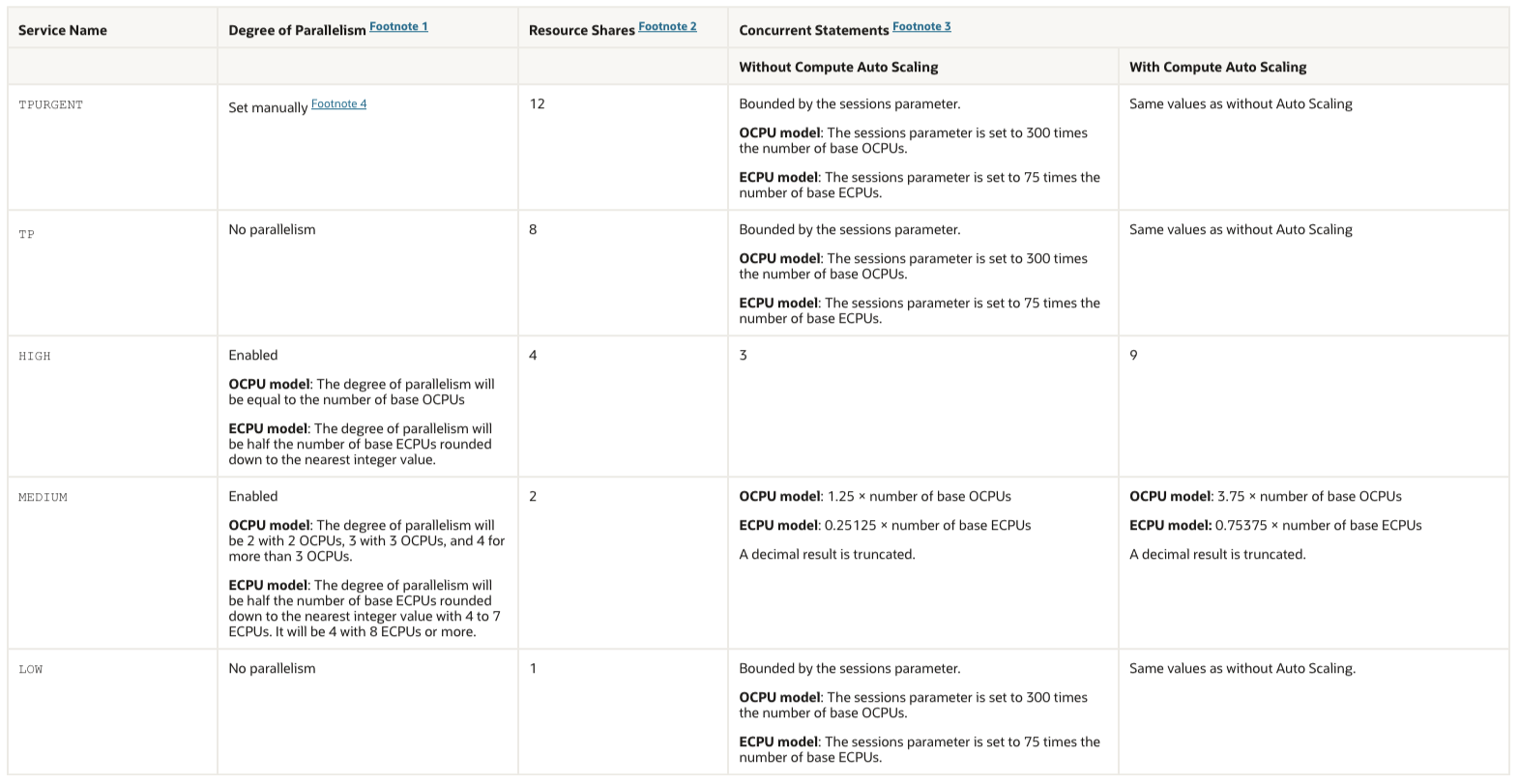Viewport: 1519px width, 784px height.
Task: Click the LOW service name label
Action: tap(31, 669)
